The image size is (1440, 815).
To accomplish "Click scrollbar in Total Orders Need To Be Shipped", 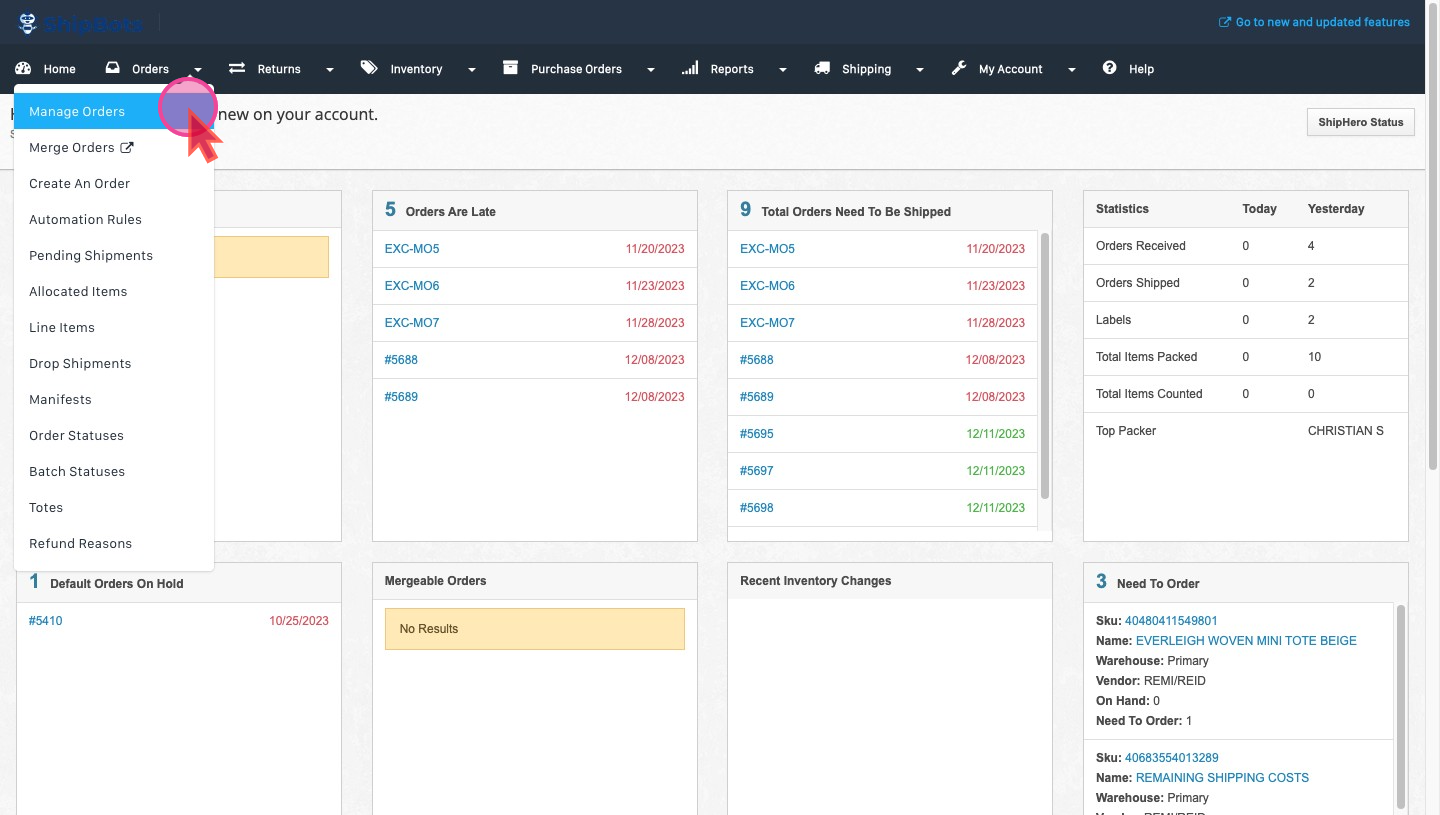I will click(1045, 366).
